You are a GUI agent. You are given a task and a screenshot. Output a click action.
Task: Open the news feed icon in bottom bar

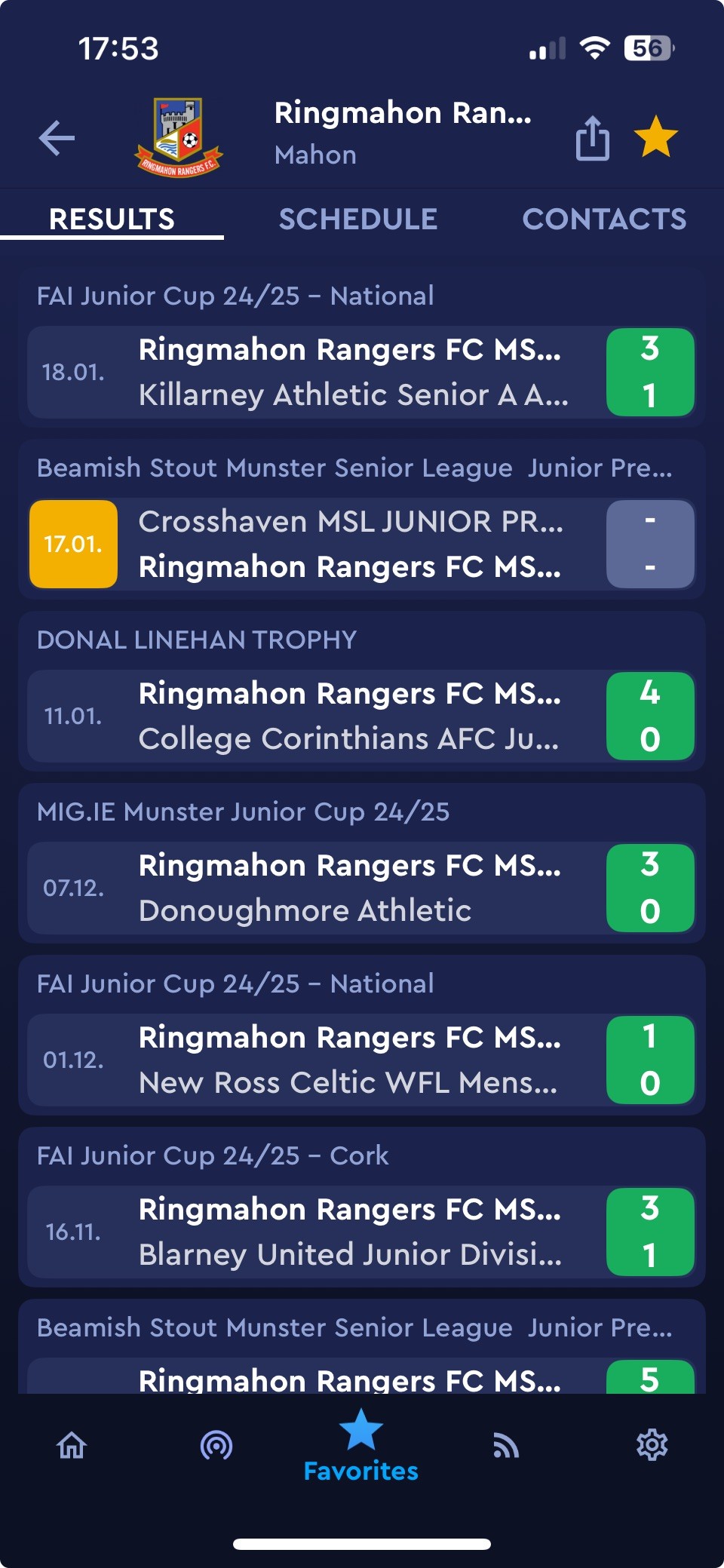coord(506,1446)
